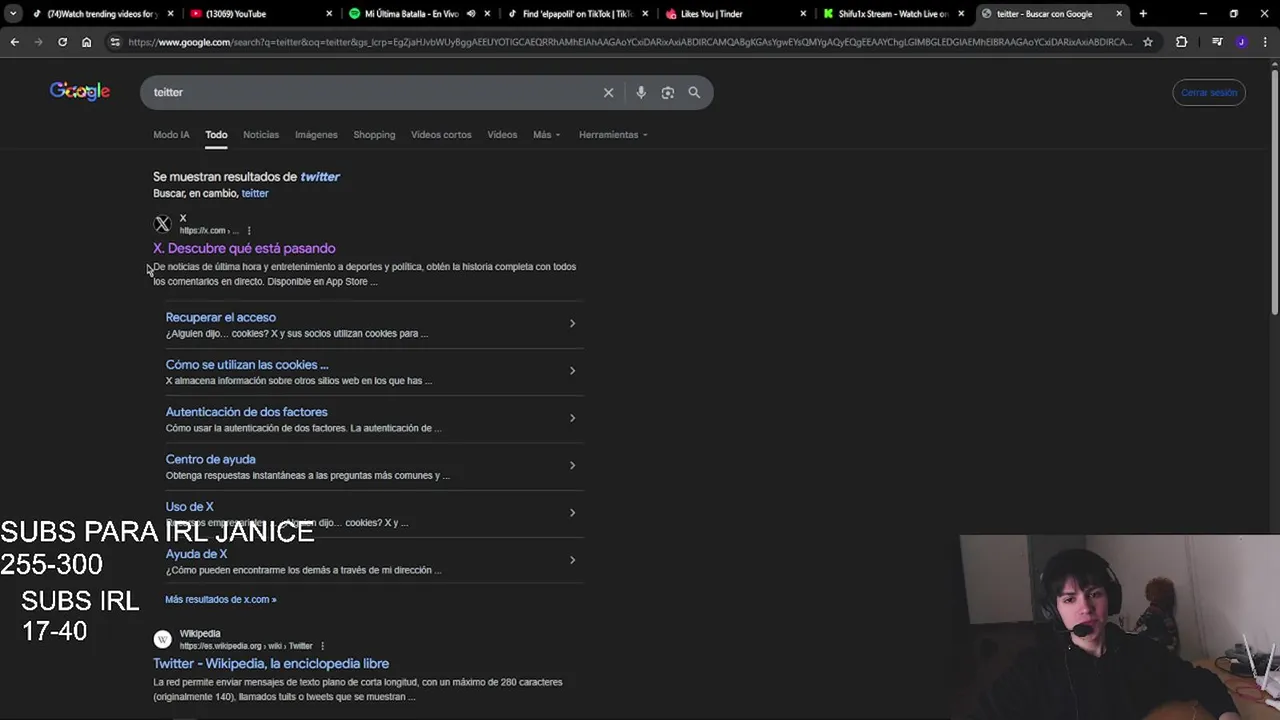
Task: Submit search with magnifier icon
Action: 694,92
